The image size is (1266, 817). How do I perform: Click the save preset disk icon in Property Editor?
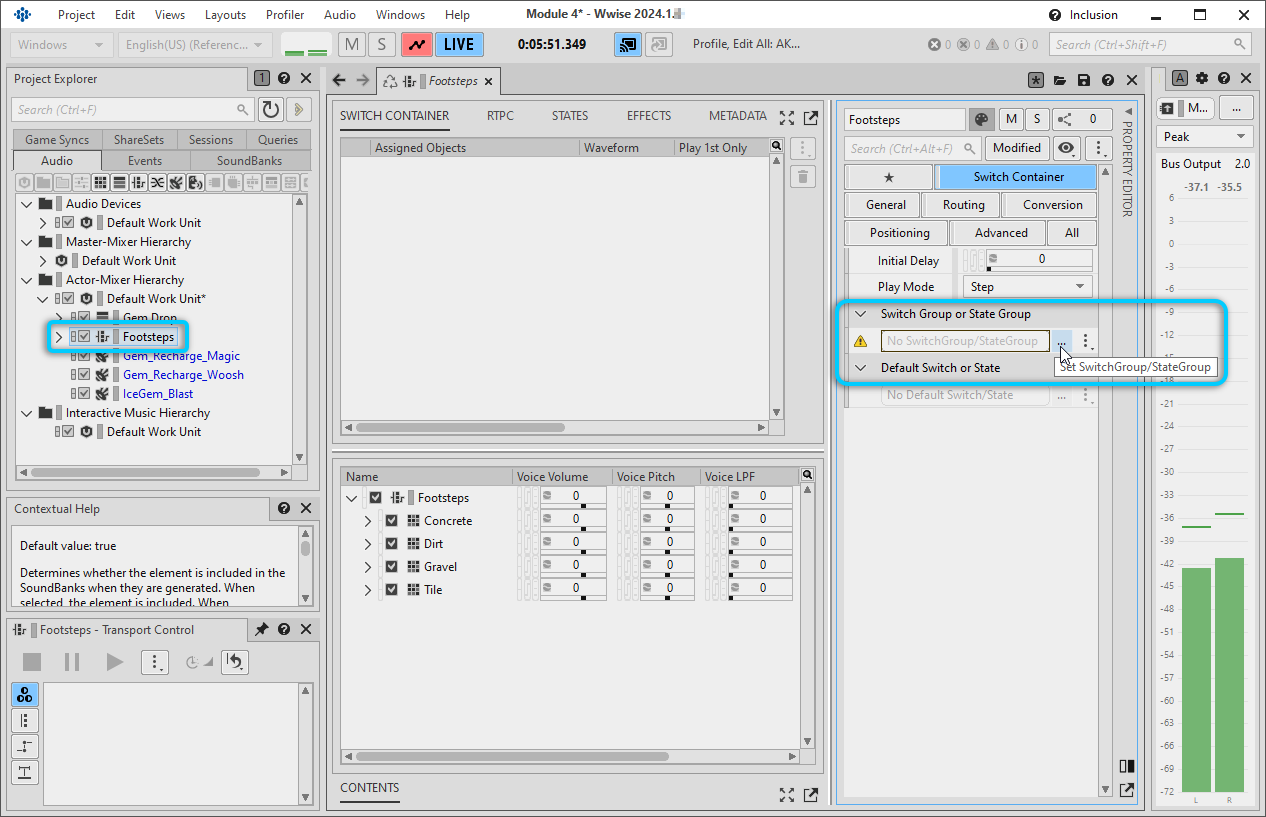[x=1083, y=80]
